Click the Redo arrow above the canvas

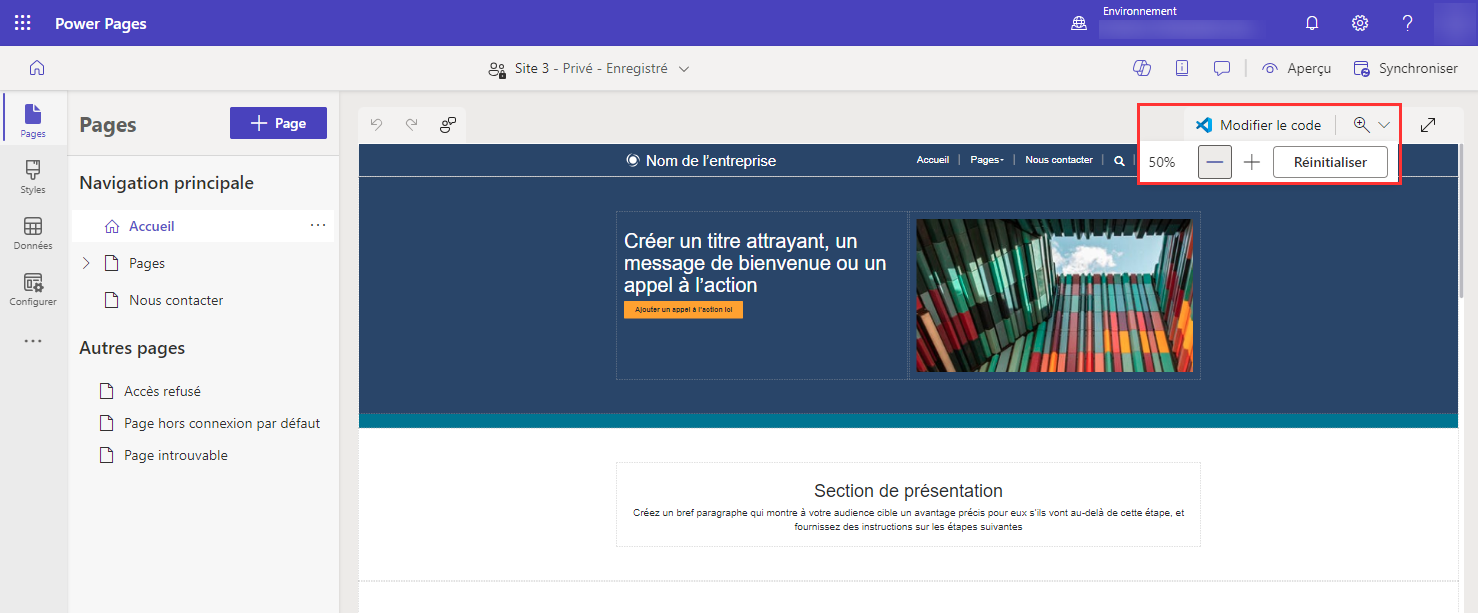[x=411, y=124]
